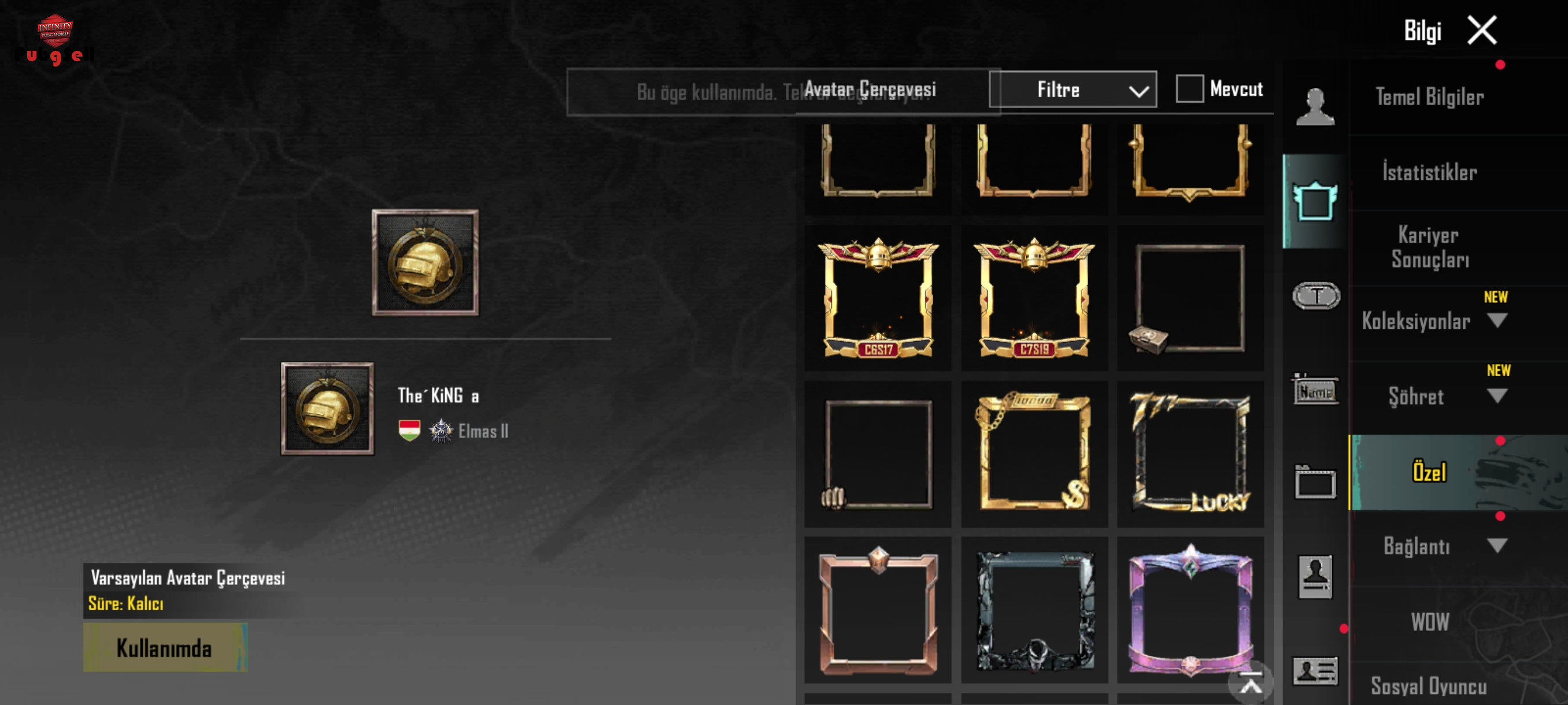The image size is (1568, 705).
Task: Jump to top with arrow icon
Action: (1250, 682)
